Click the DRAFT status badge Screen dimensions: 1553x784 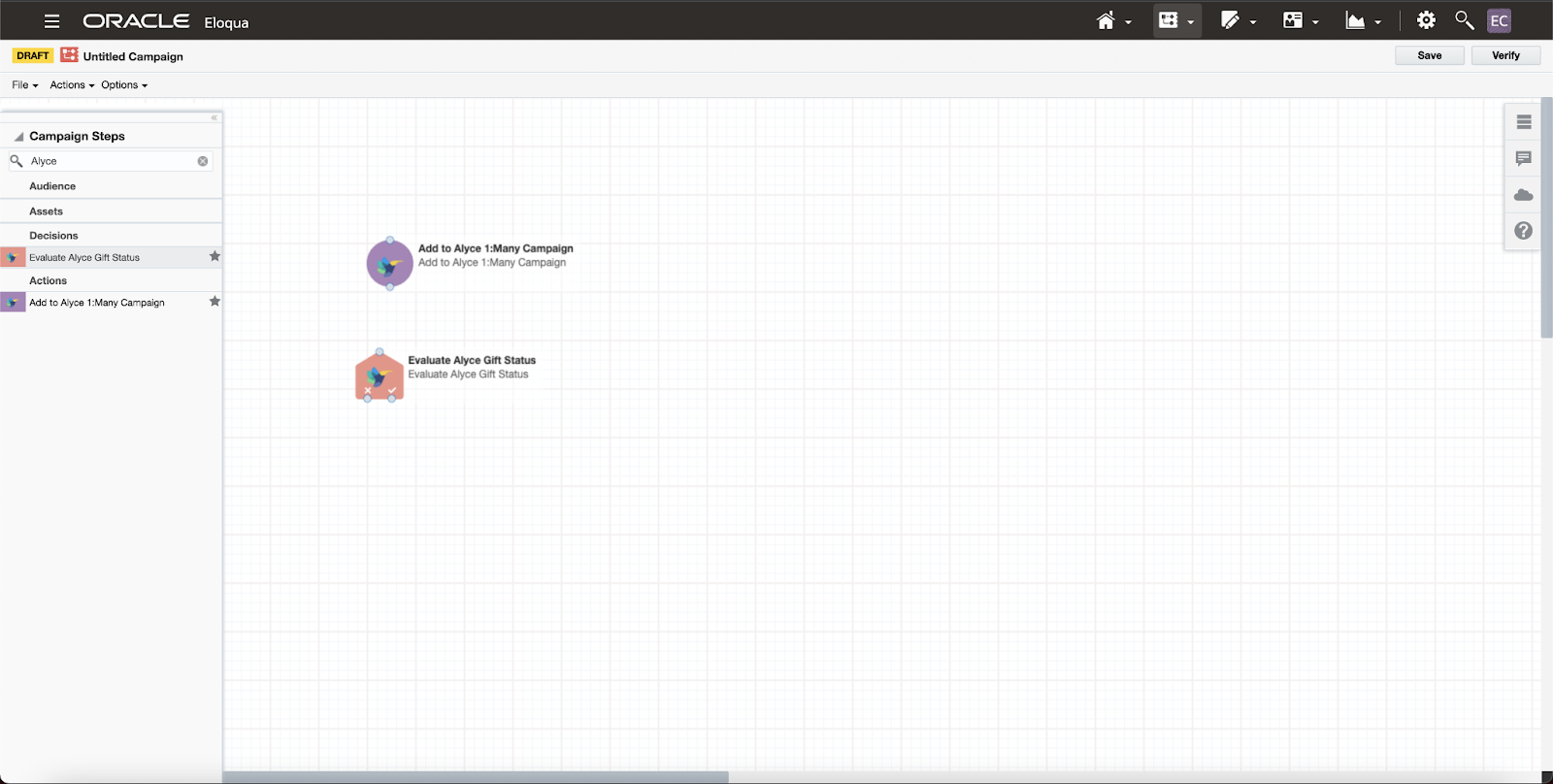[33, 55]
